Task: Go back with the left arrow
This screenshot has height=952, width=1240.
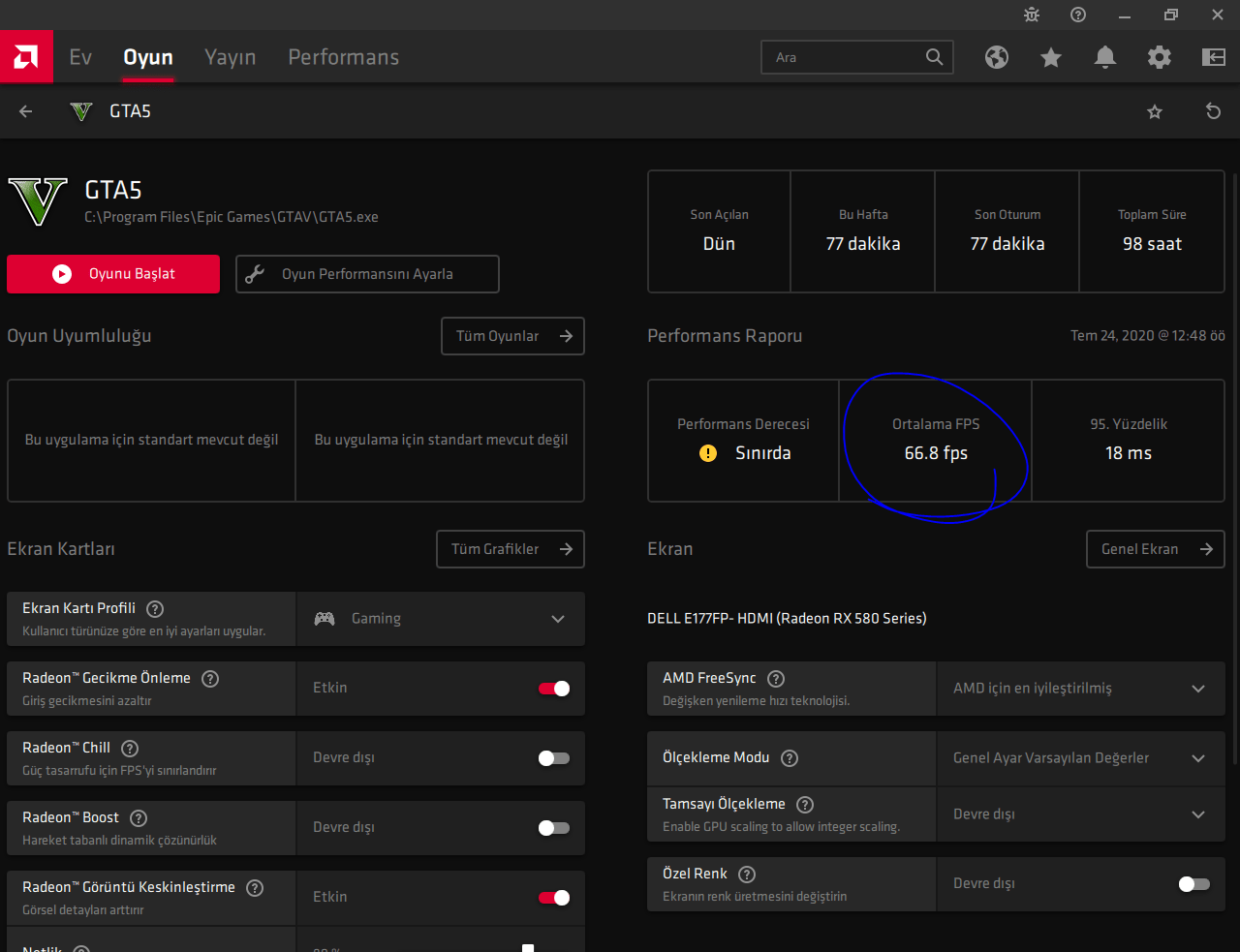Action: [x=26, y=111]
